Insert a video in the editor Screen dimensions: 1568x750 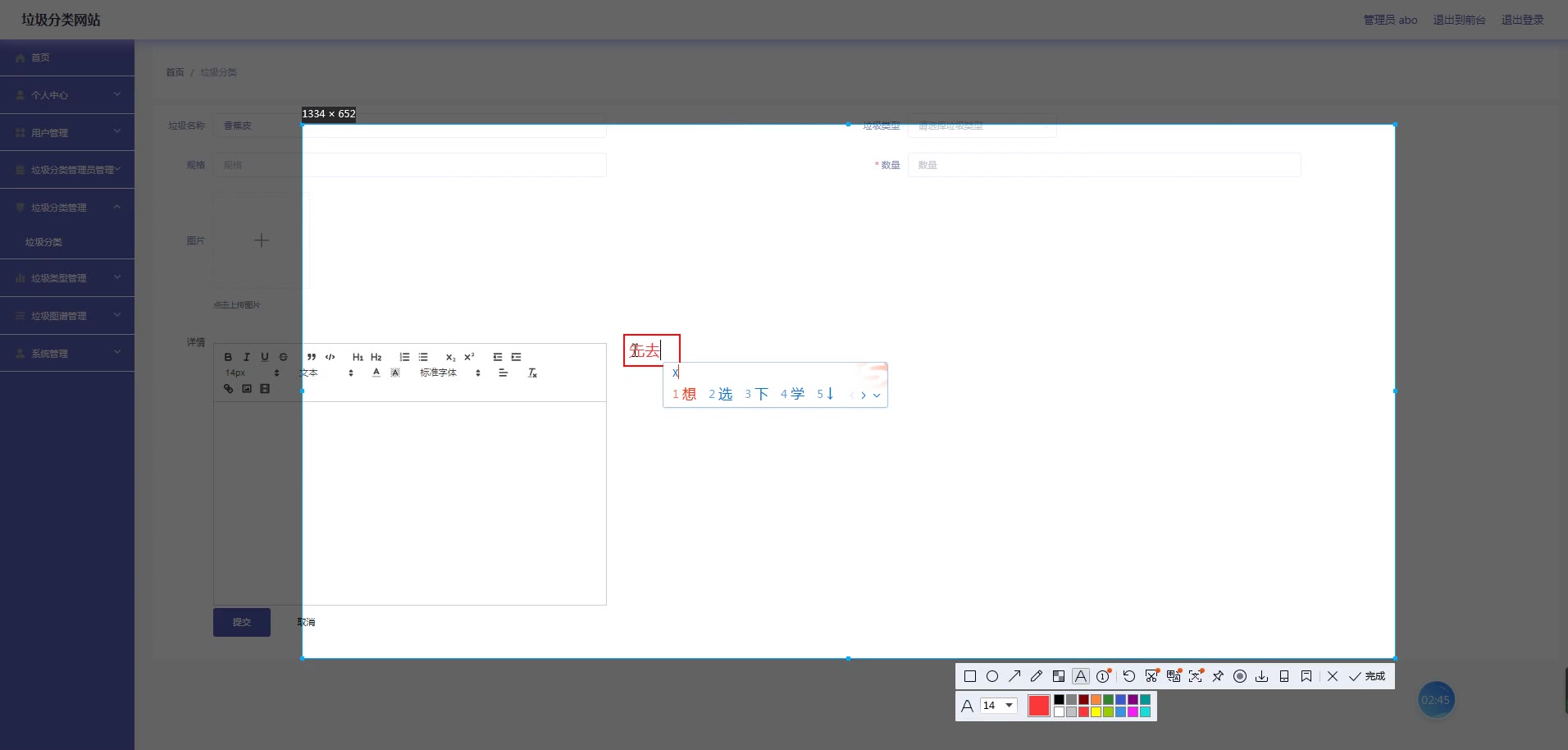(265, 389)
